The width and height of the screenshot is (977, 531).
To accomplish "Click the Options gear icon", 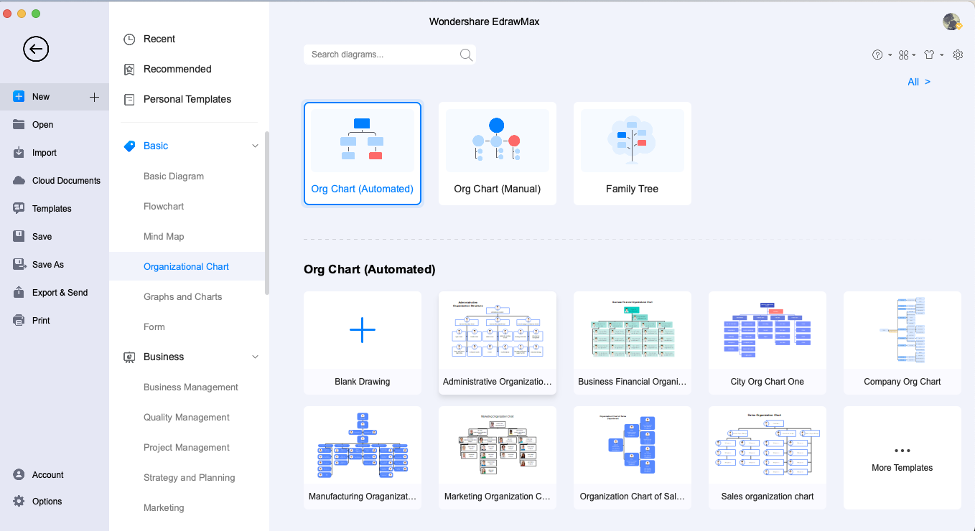I will click(19, 501).
